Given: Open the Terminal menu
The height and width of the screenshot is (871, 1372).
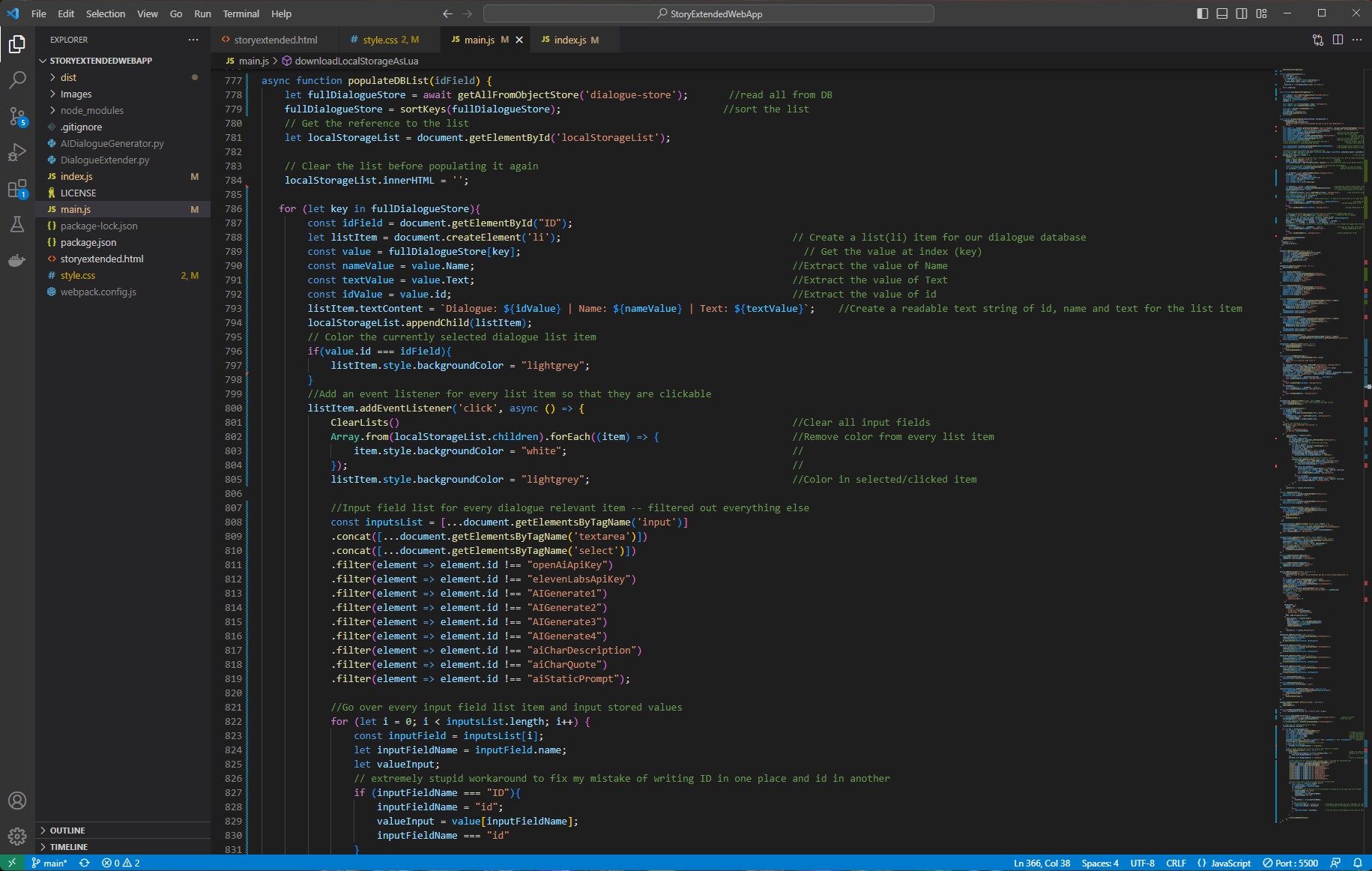Looking at the screenshot, I should 241,13.
